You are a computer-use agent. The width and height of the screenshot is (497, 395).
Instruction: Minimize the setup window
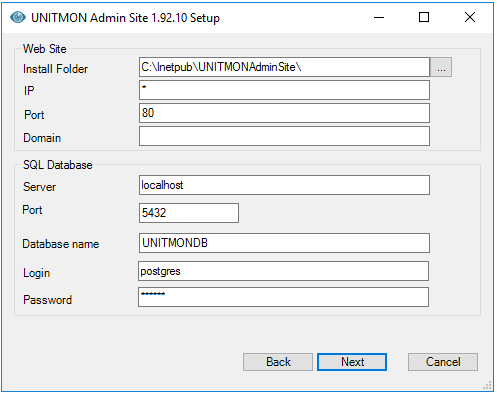click(379, 17)
